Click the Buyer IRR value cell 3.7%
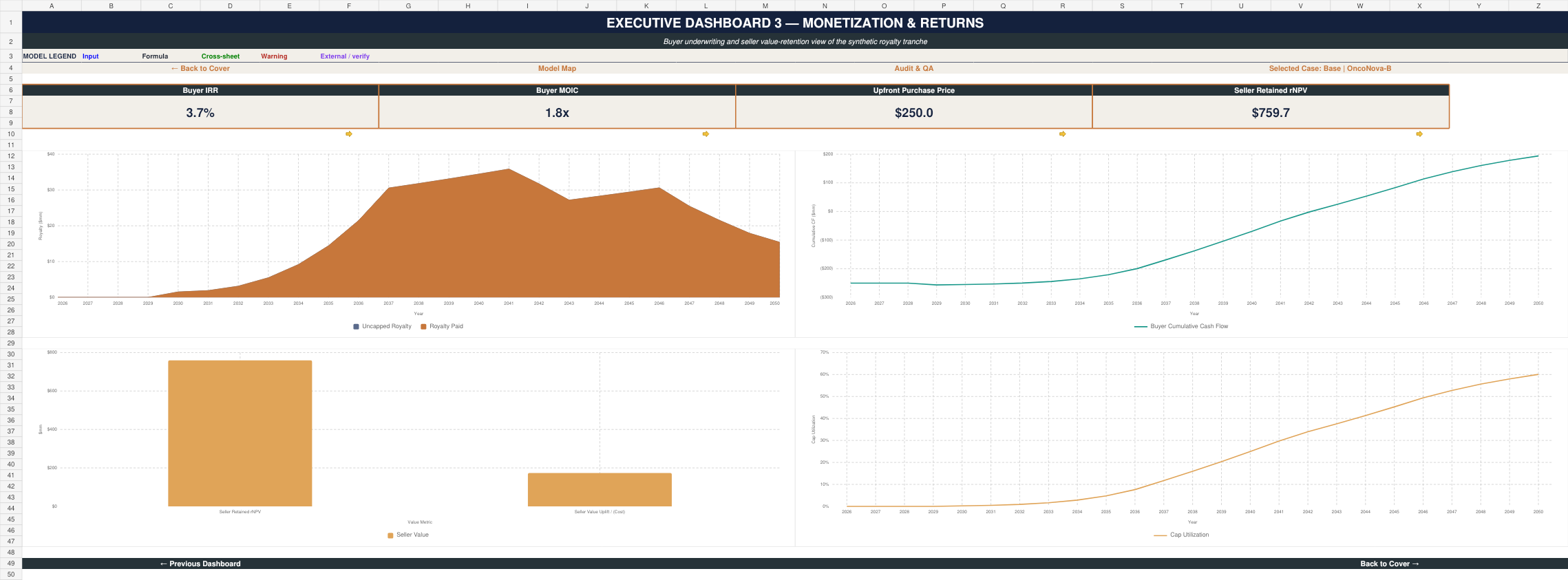 (200, 112)
